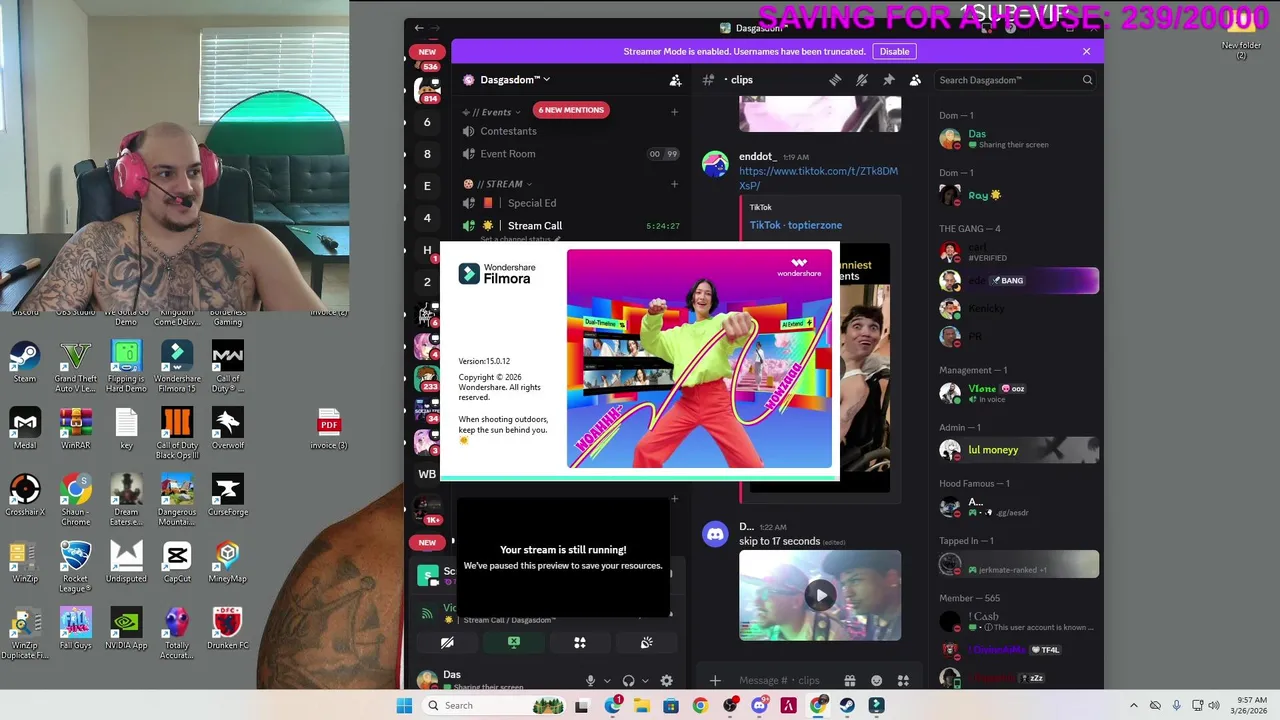Image resolution: width=1280 pixels, height=720 pixels.
Task: Open Discord activities button in voice panel
Action: tap(580, 643)
